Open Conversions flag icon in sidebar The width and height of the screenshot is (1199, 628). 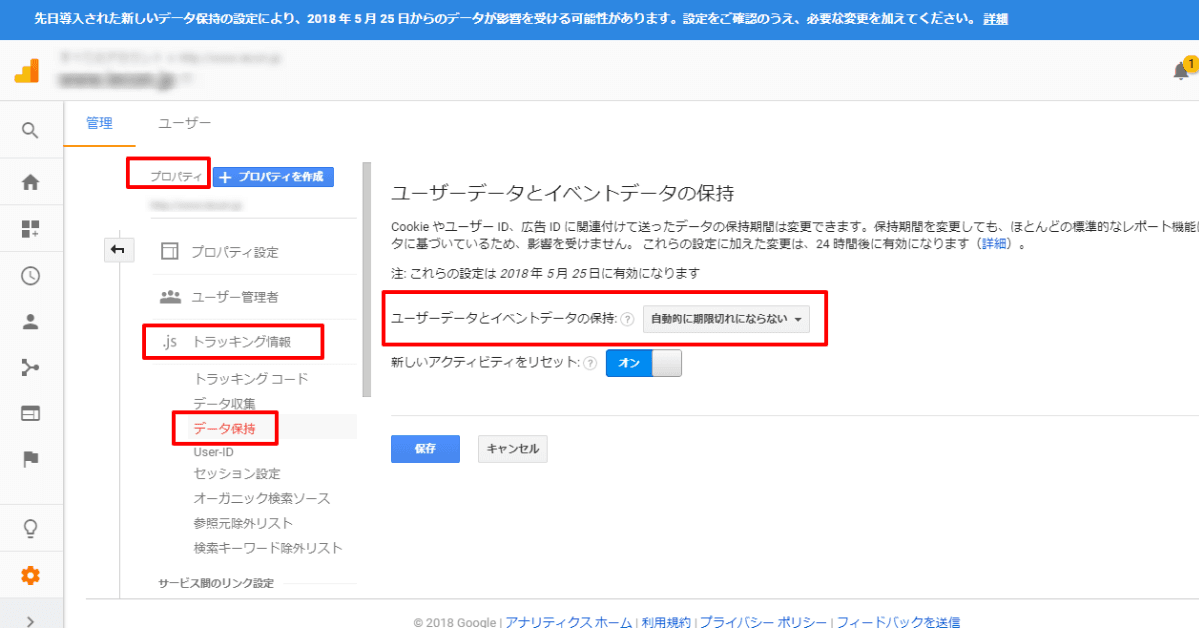point(30,459)
